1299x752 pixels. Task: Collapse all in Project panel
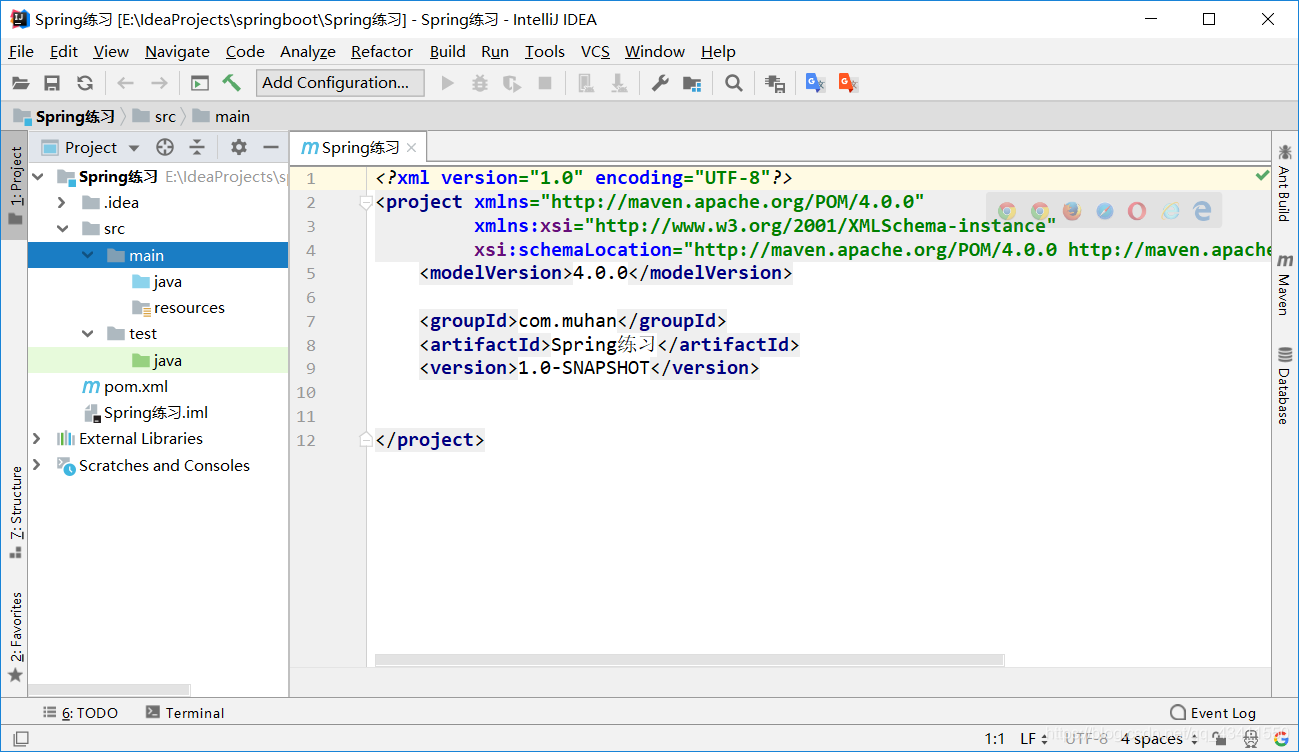197,147
